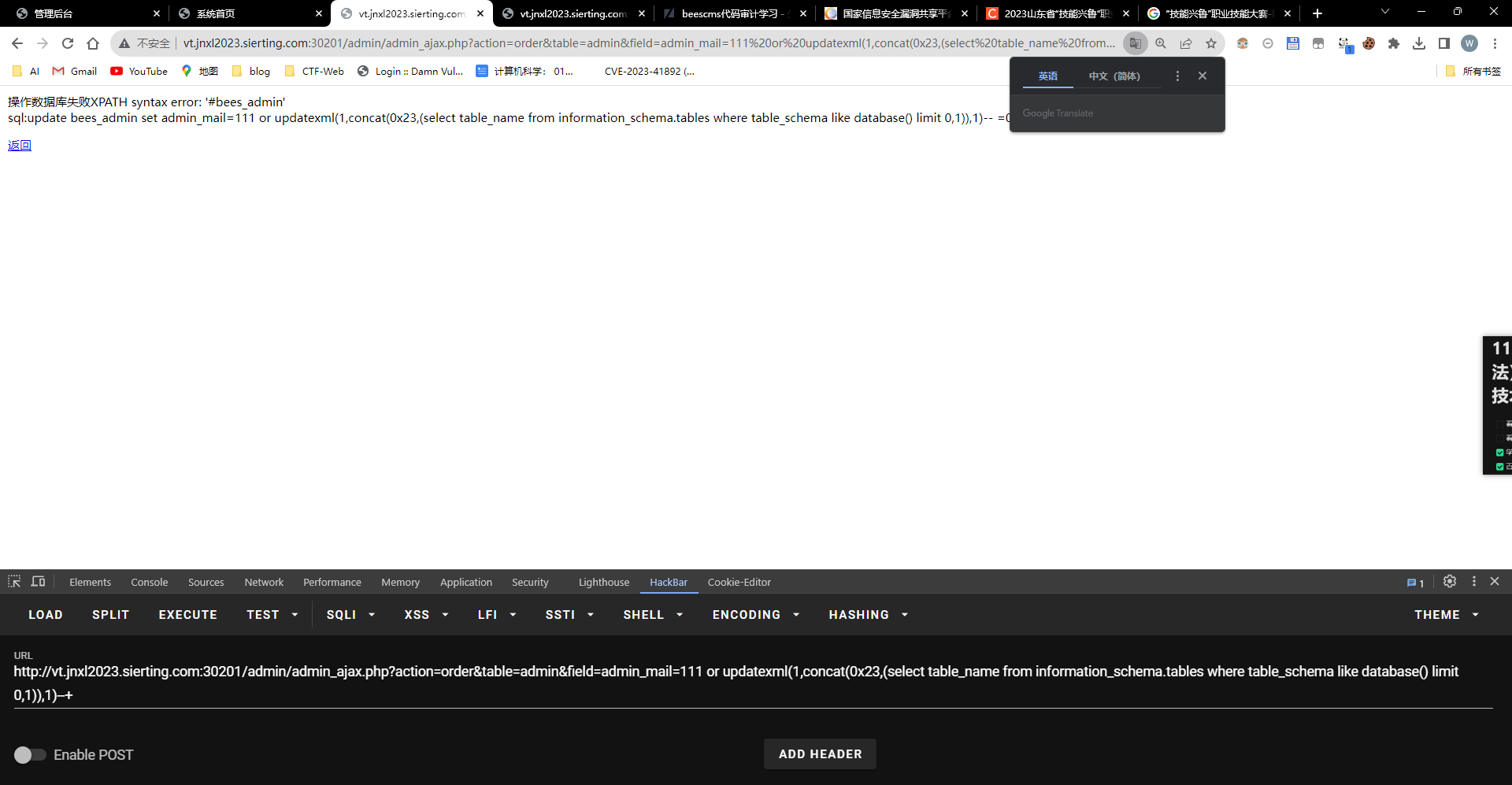Click the browser address bar URL

tap(649, 43)
